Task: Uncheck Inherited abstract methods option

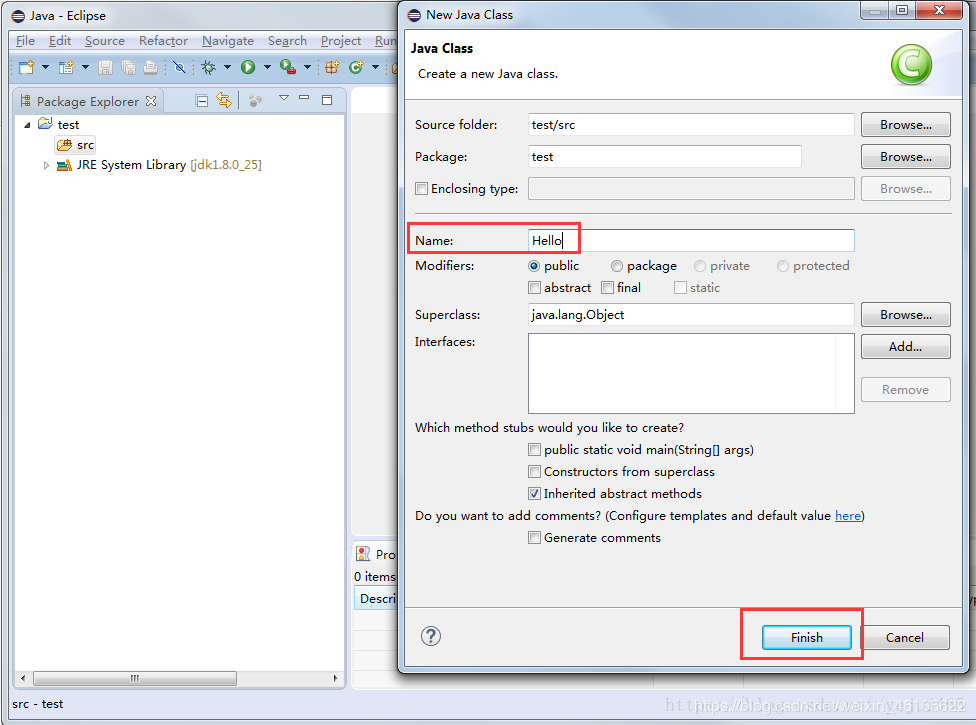Action: click(x=534, y=493)
